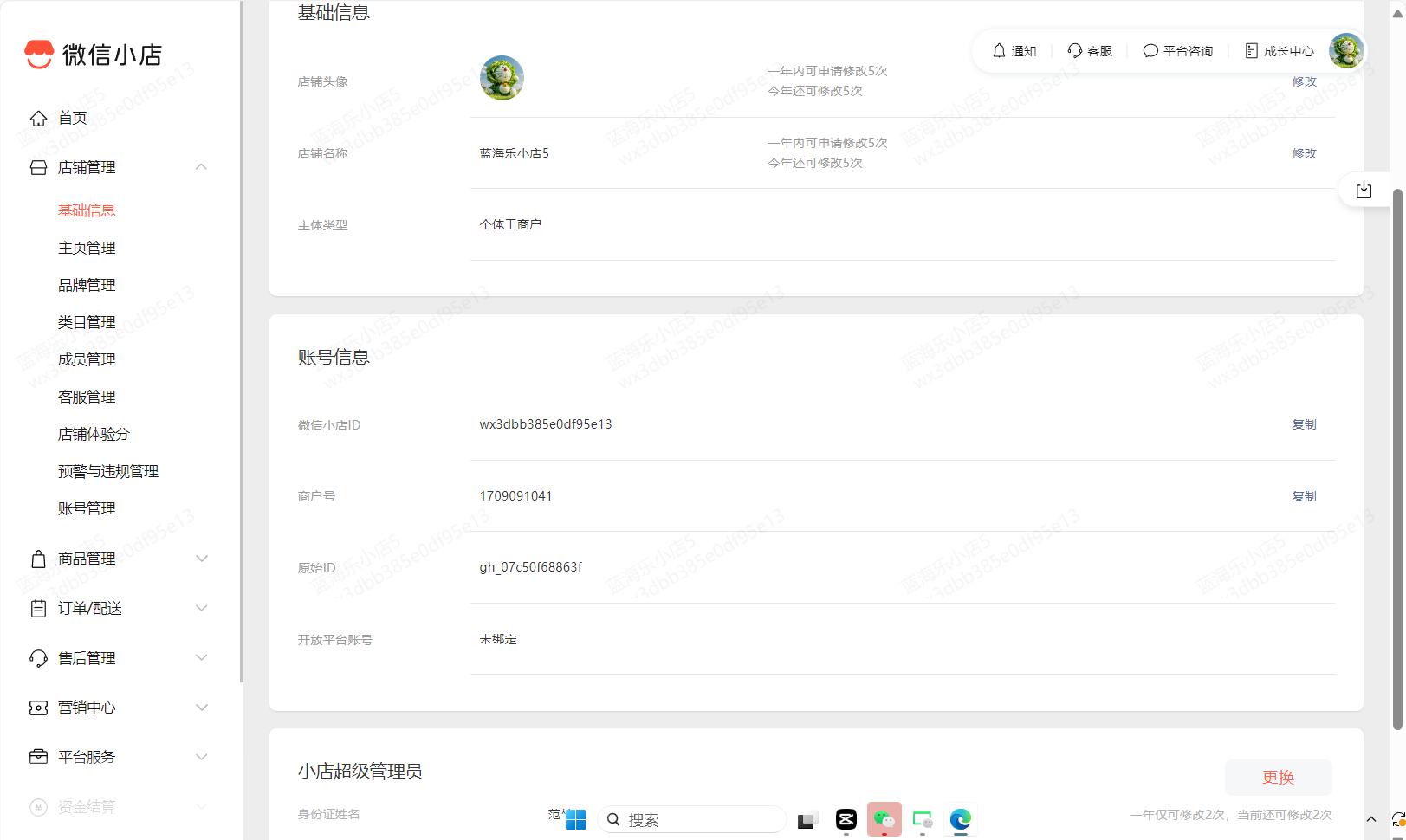This screenshot has height=840, width=1406.
Task: Open 类目管理 submenu item
Action: pyautogui.click(x=87, y=322)
